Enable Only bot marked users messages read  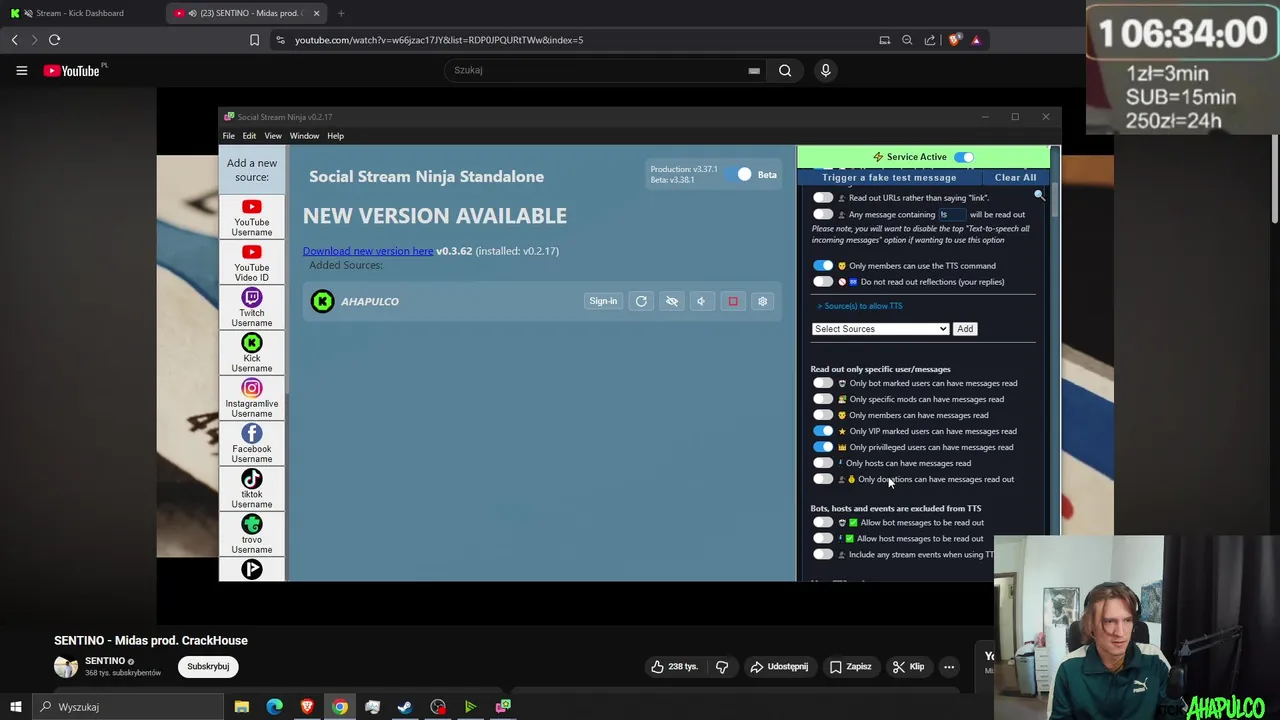coord(823,383)
